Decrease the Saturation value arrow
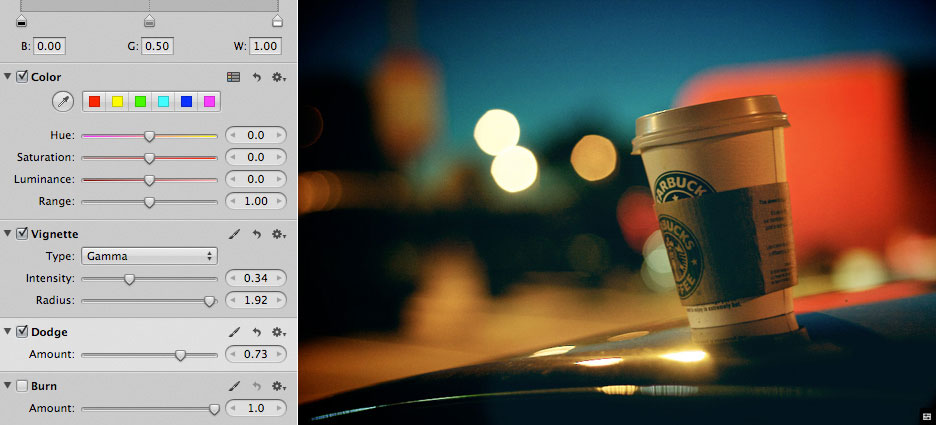Viewport: 936px width, 425px height. (233, 158)
